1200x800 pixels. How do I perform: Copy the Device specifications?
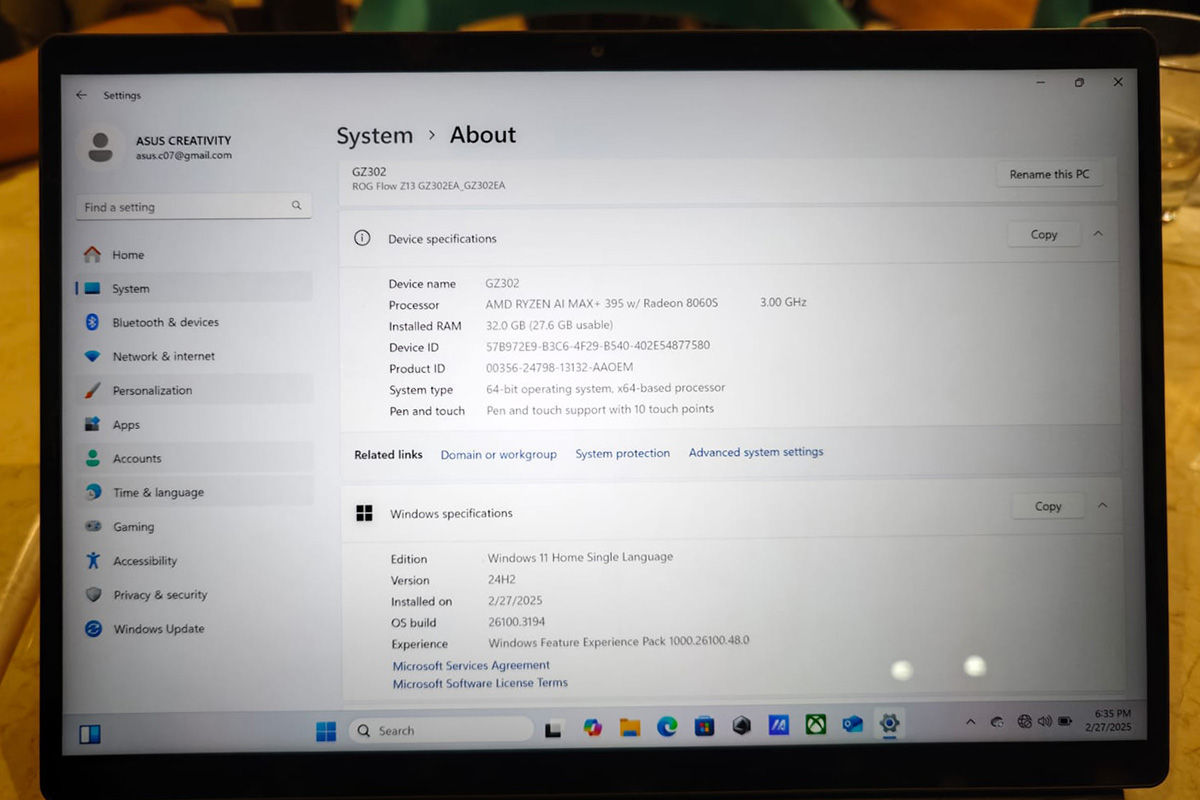tap(1044, 234)
